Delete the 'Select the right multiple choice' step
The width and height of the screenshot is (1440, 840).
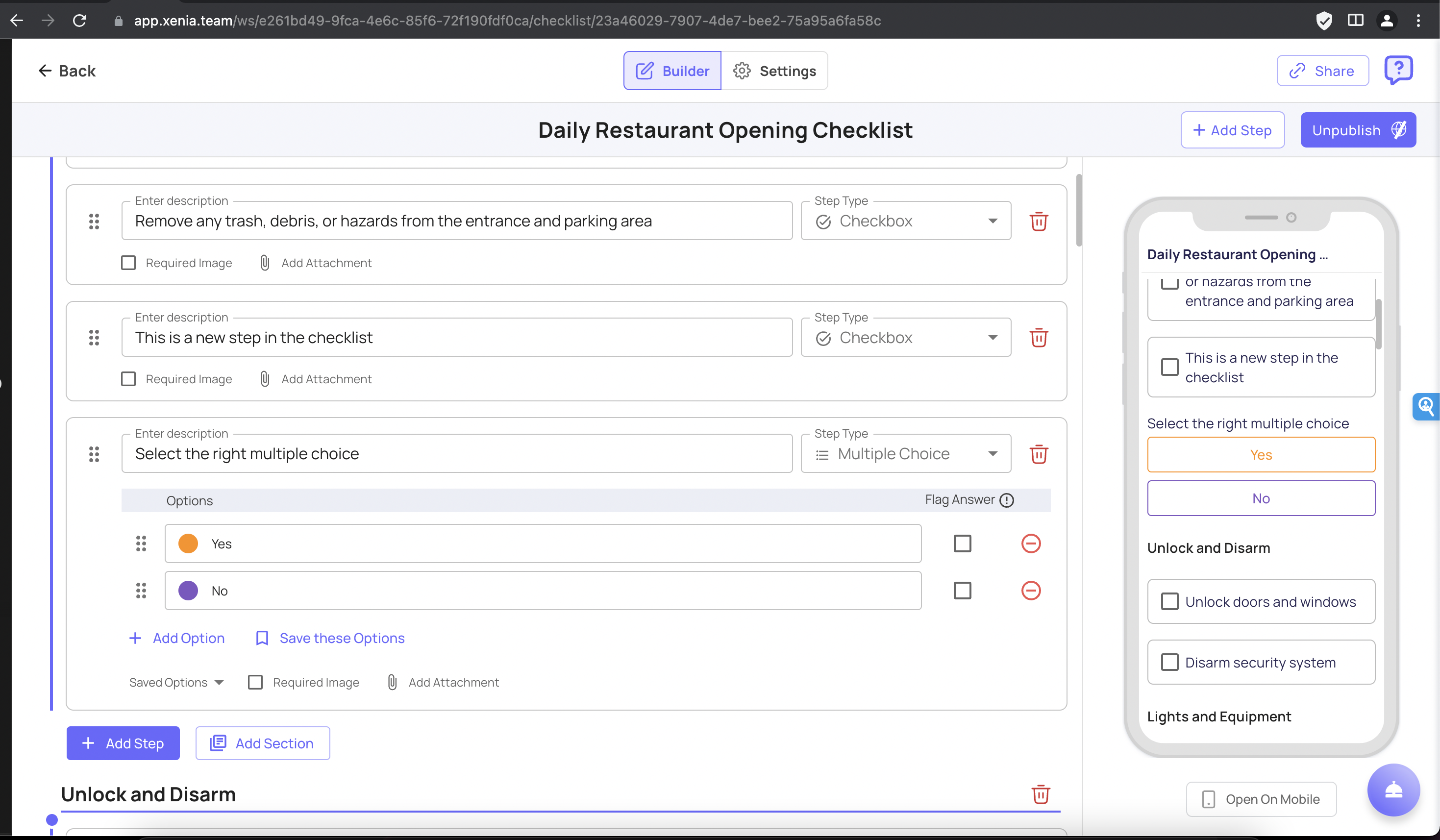click(1038, 454)
